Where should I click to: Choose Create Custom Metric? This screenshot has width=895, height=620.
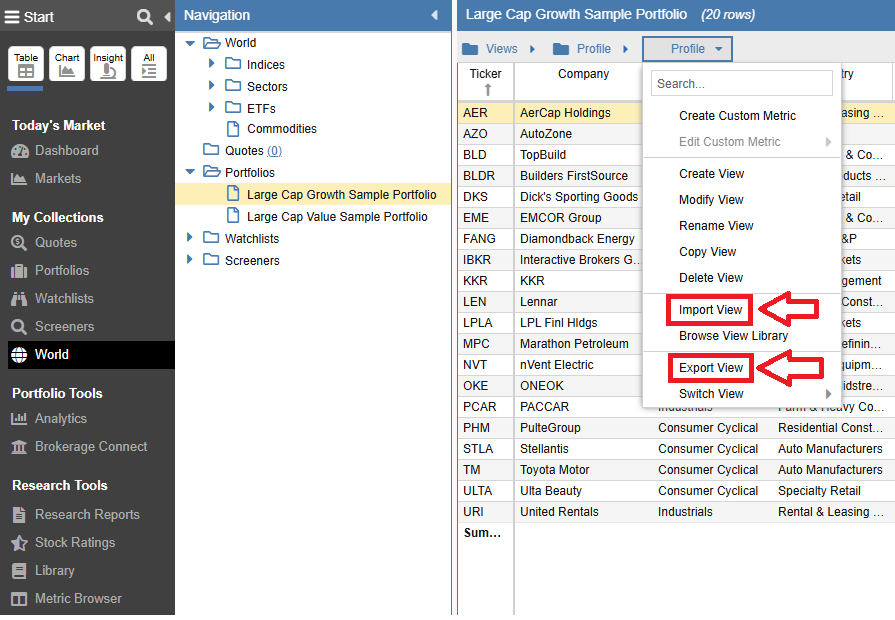pyautogui.click(x=737, y=116)
